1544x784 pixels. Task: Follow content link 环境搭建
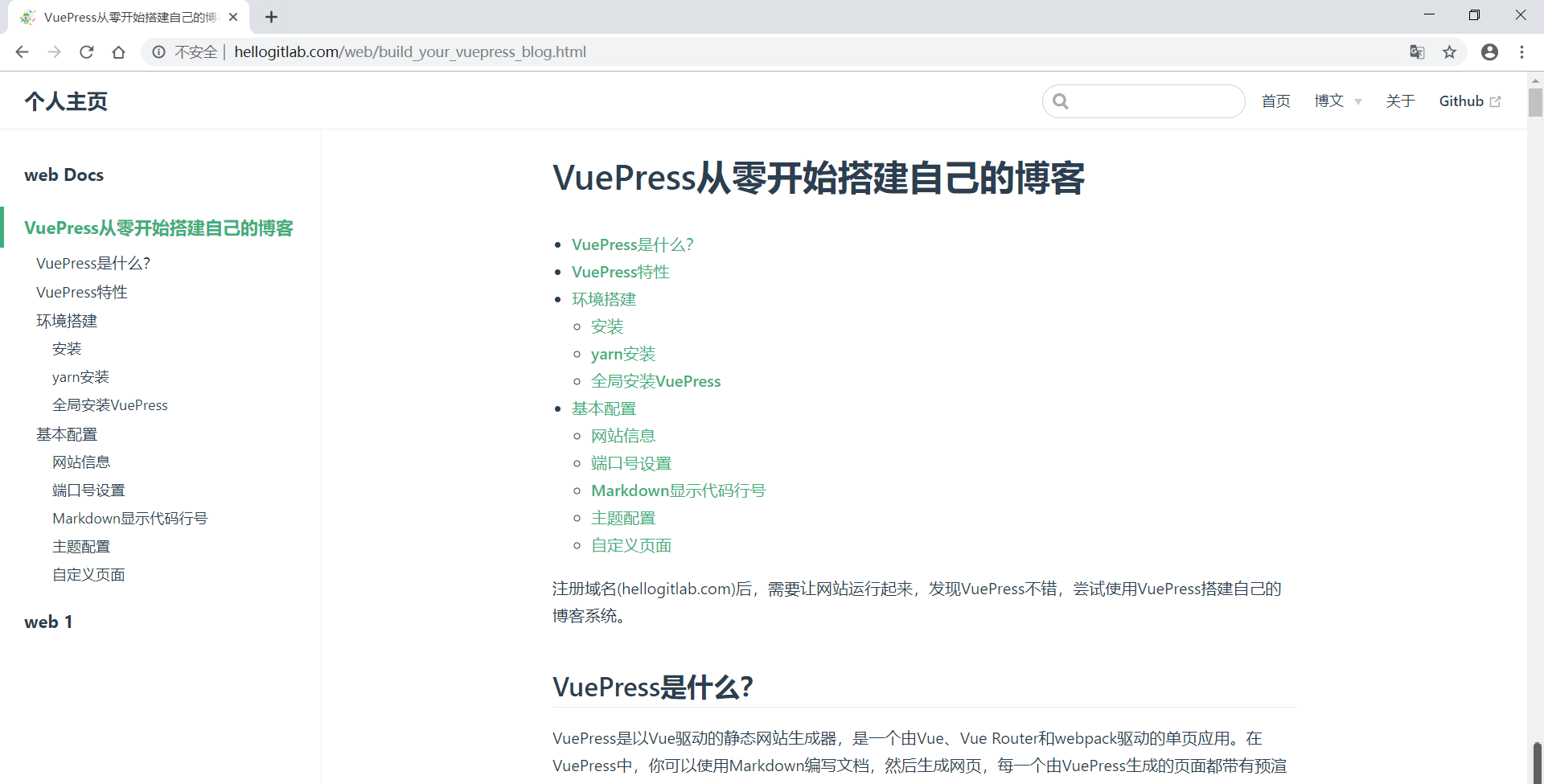tap(604, 299)
